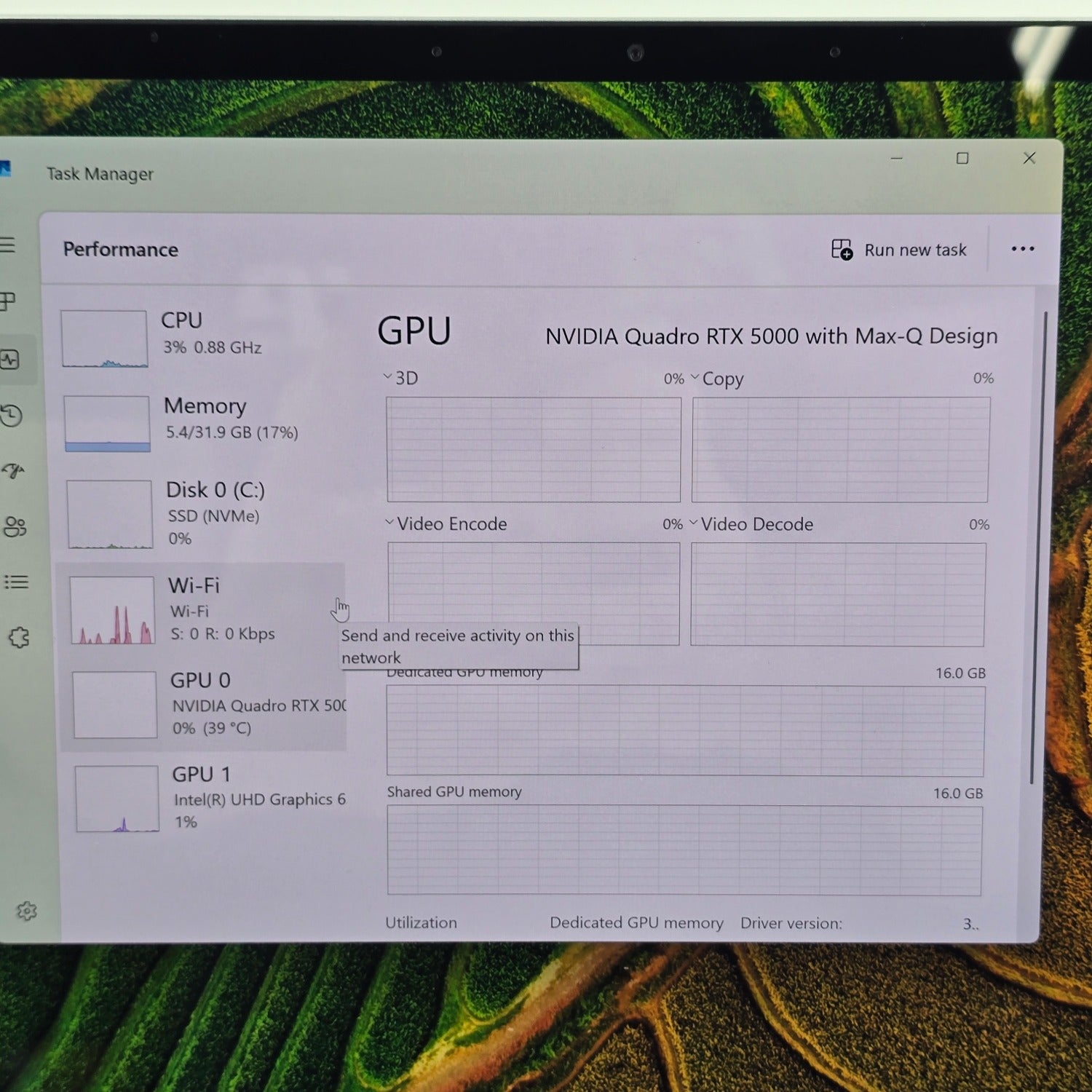The image size is (1092, 1092).
Task: Open the three-dot more options menu
Action: [x=1022, y=249]
